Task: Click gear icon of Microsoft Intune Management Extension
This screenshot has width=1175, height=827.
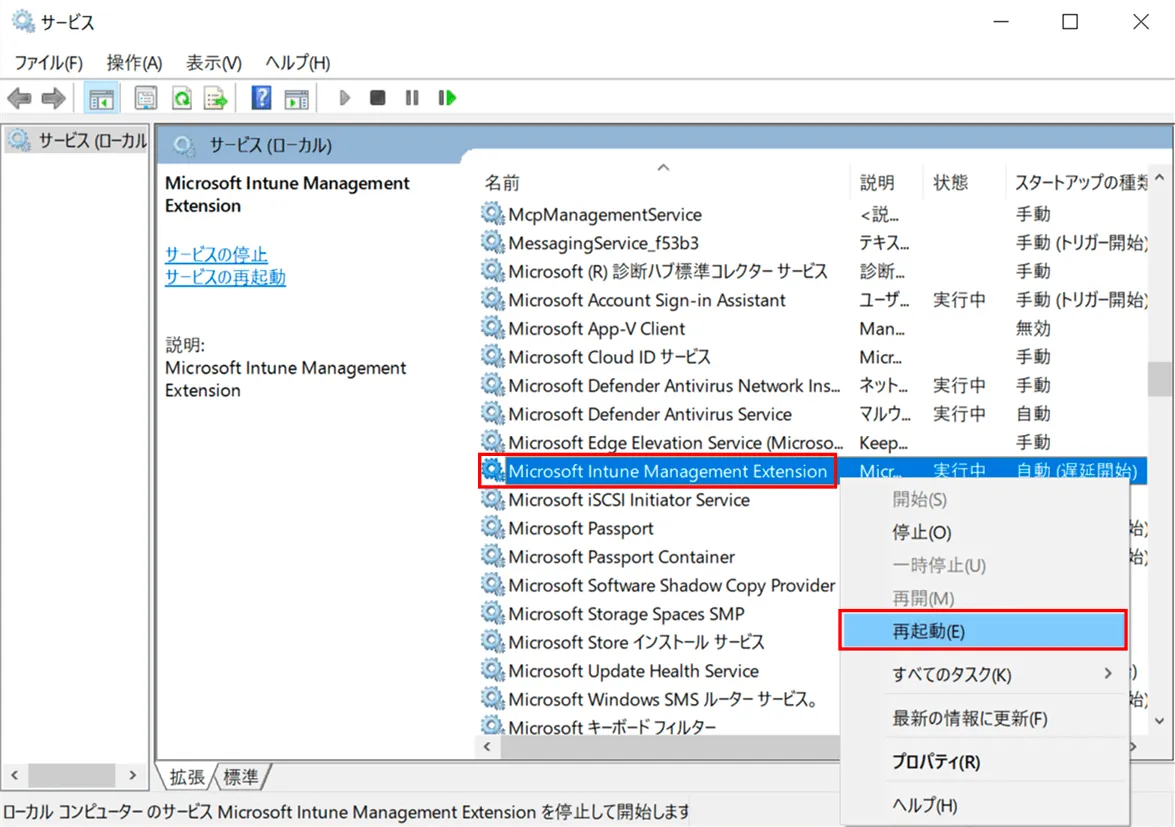Action: (492, 470)
